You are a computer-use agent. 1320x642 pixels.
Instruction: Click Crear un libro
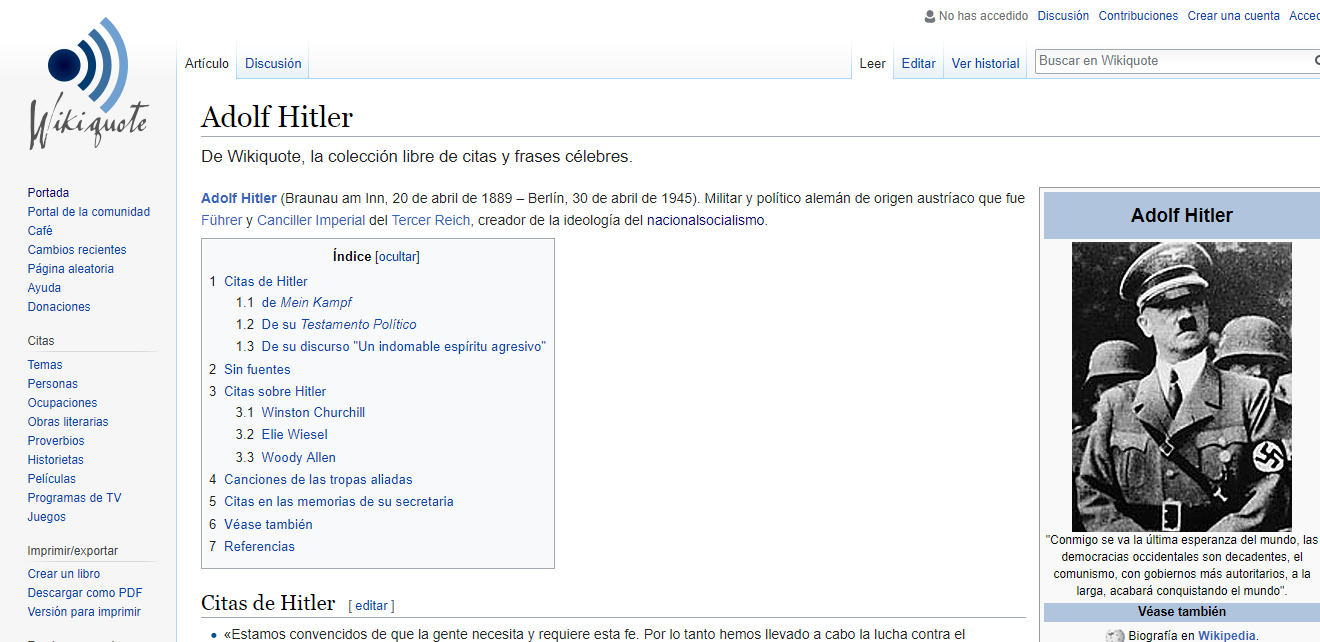tap(64, 574)
